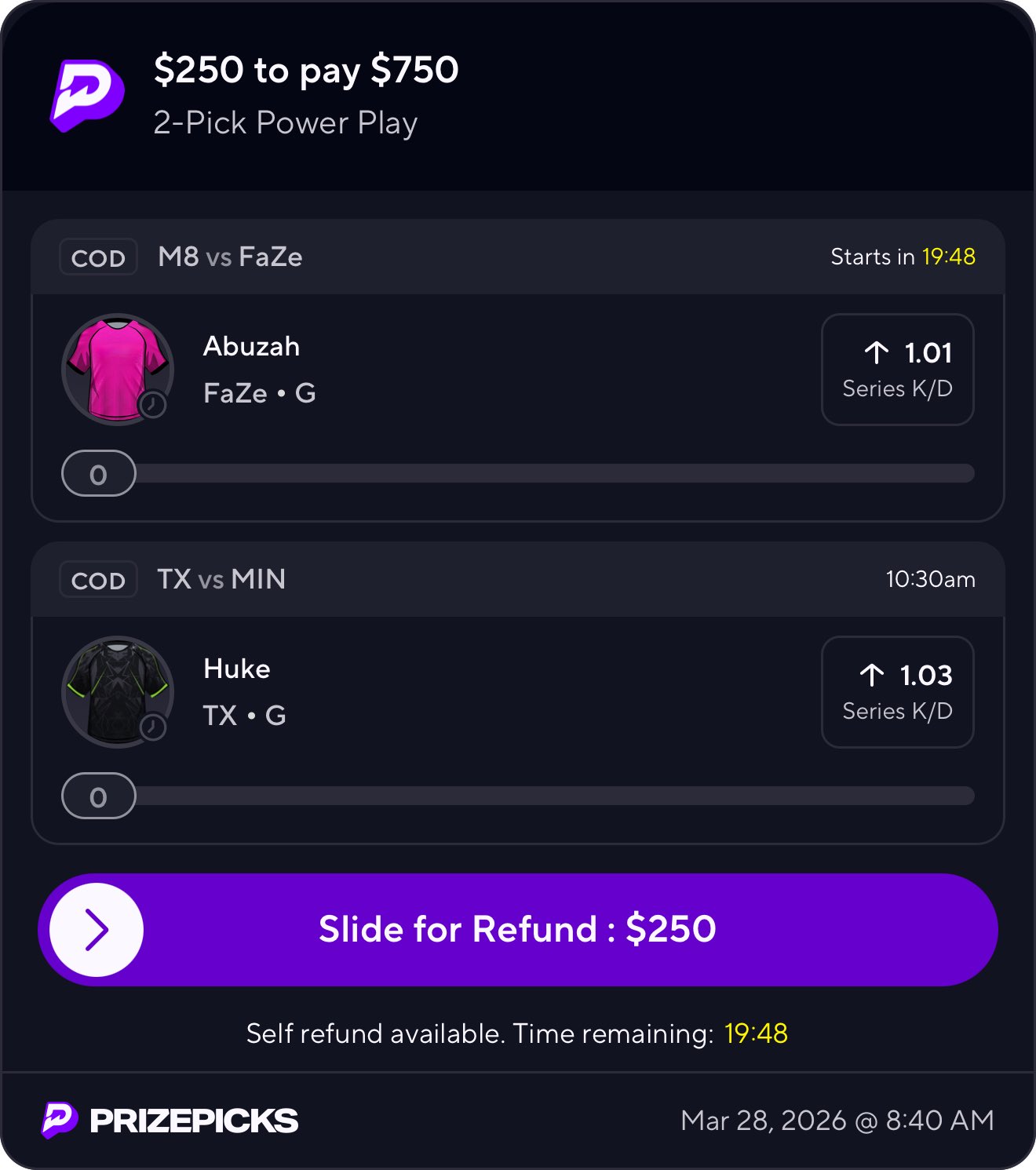Select Huke's 1.03 Series K/D box
The image size is (1036, 1170).
click(x=897, y=692)
